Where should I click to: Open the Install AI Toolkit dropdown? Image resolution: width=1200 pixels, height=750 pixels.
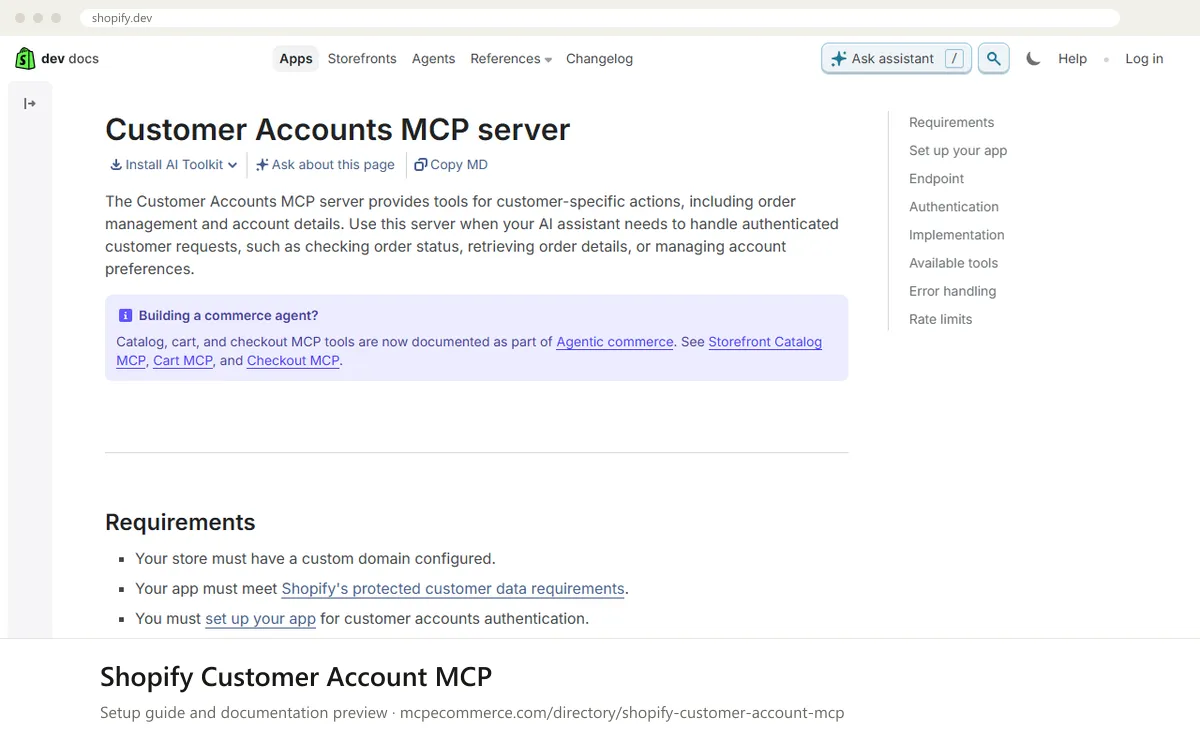click(174, 165)
